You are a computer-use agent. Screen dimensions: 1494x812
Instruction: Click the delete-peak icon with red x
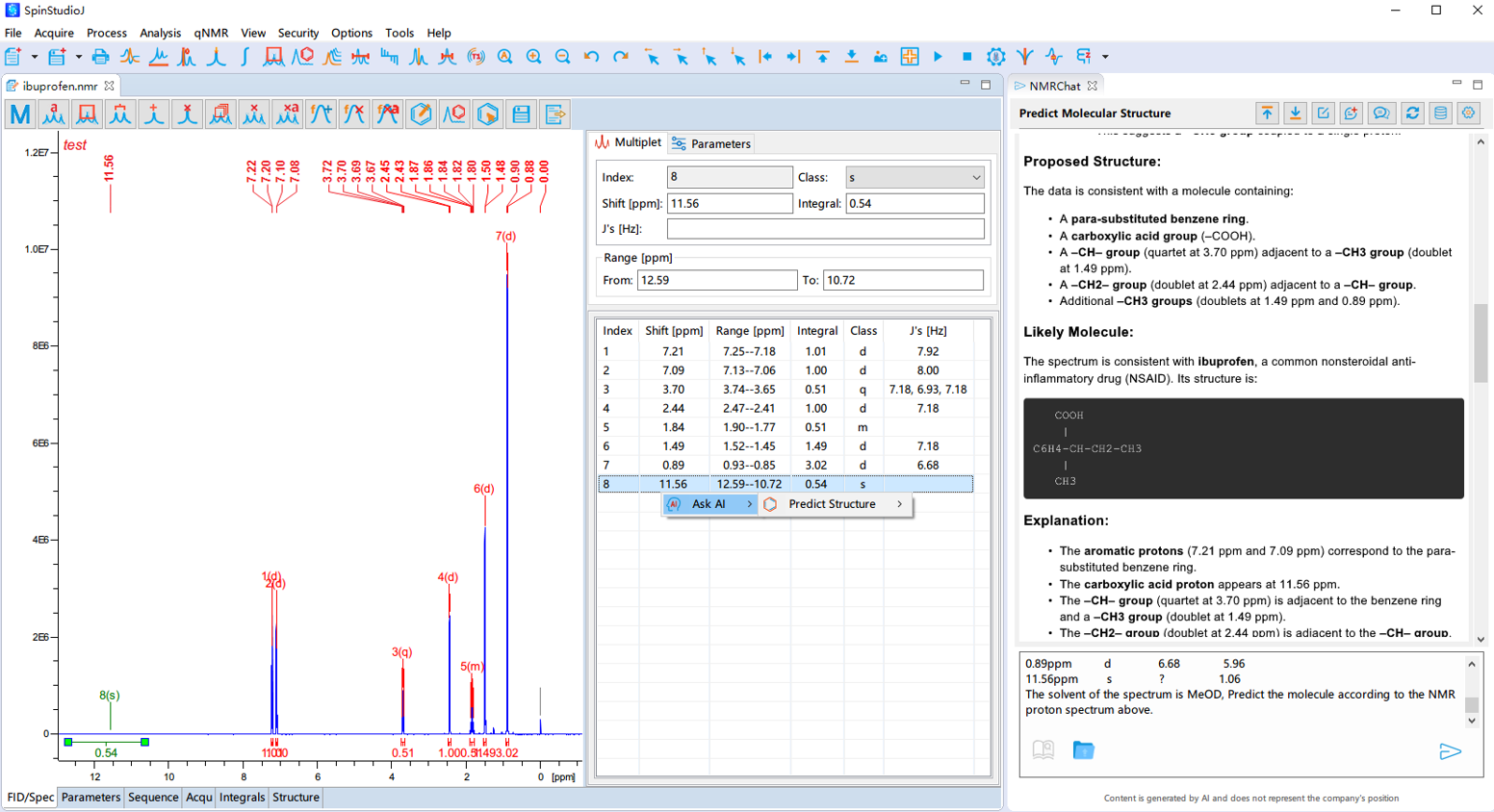(x=187, y=114)
